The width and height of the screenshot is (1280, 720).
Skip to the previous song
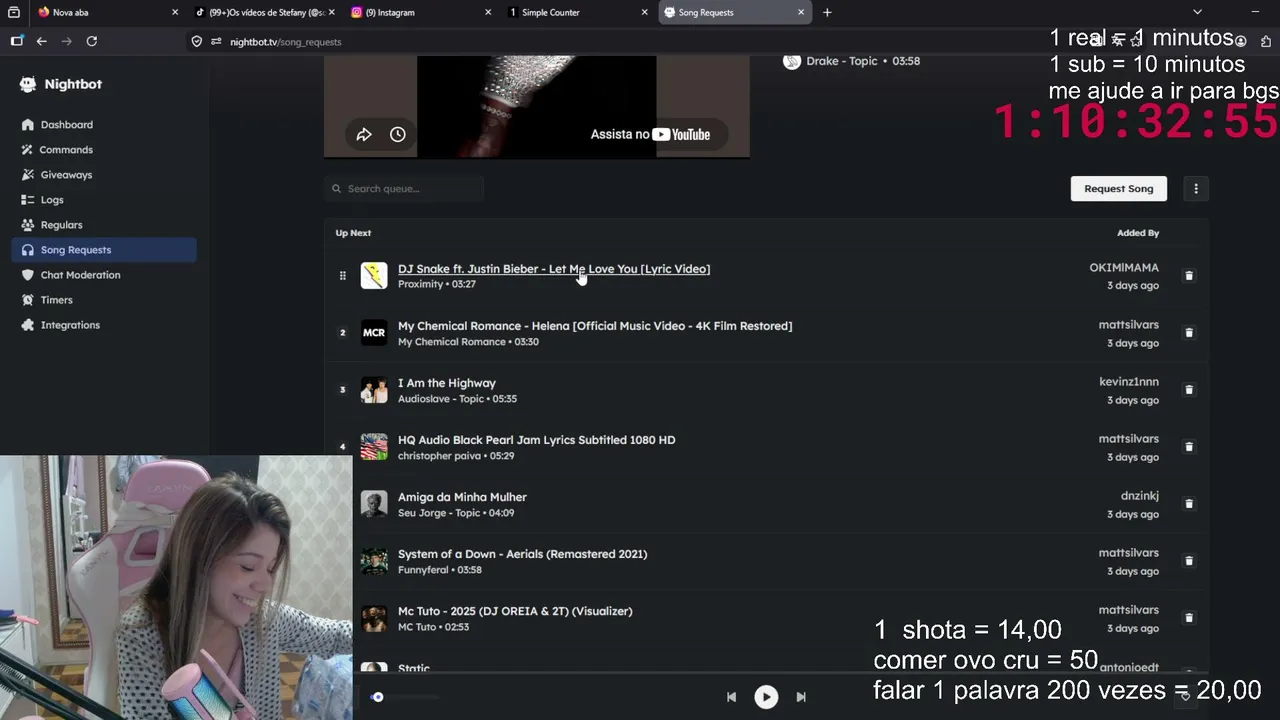(731, 697)
